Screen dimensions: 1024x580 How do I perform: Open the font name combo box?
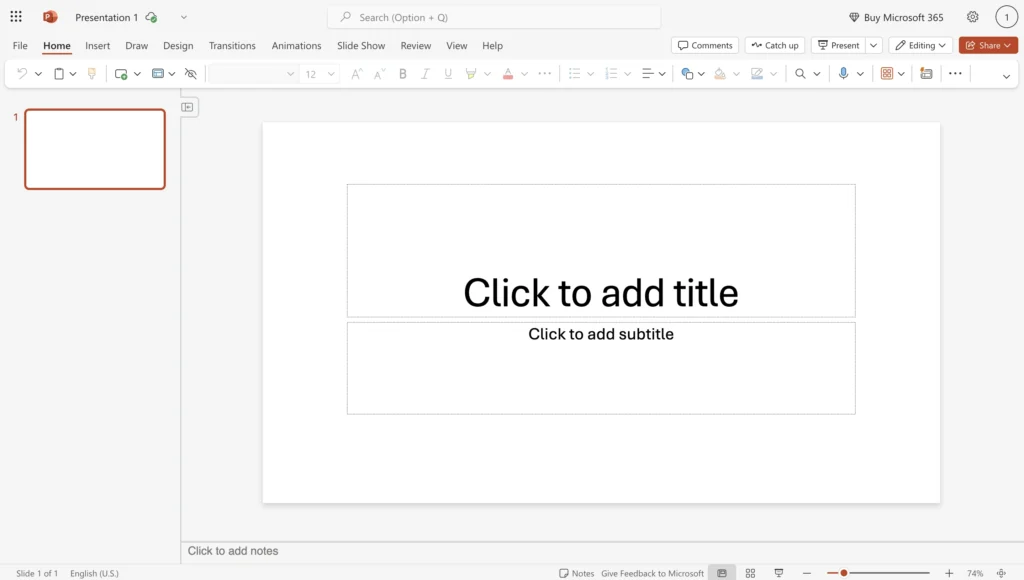point(253,74)
